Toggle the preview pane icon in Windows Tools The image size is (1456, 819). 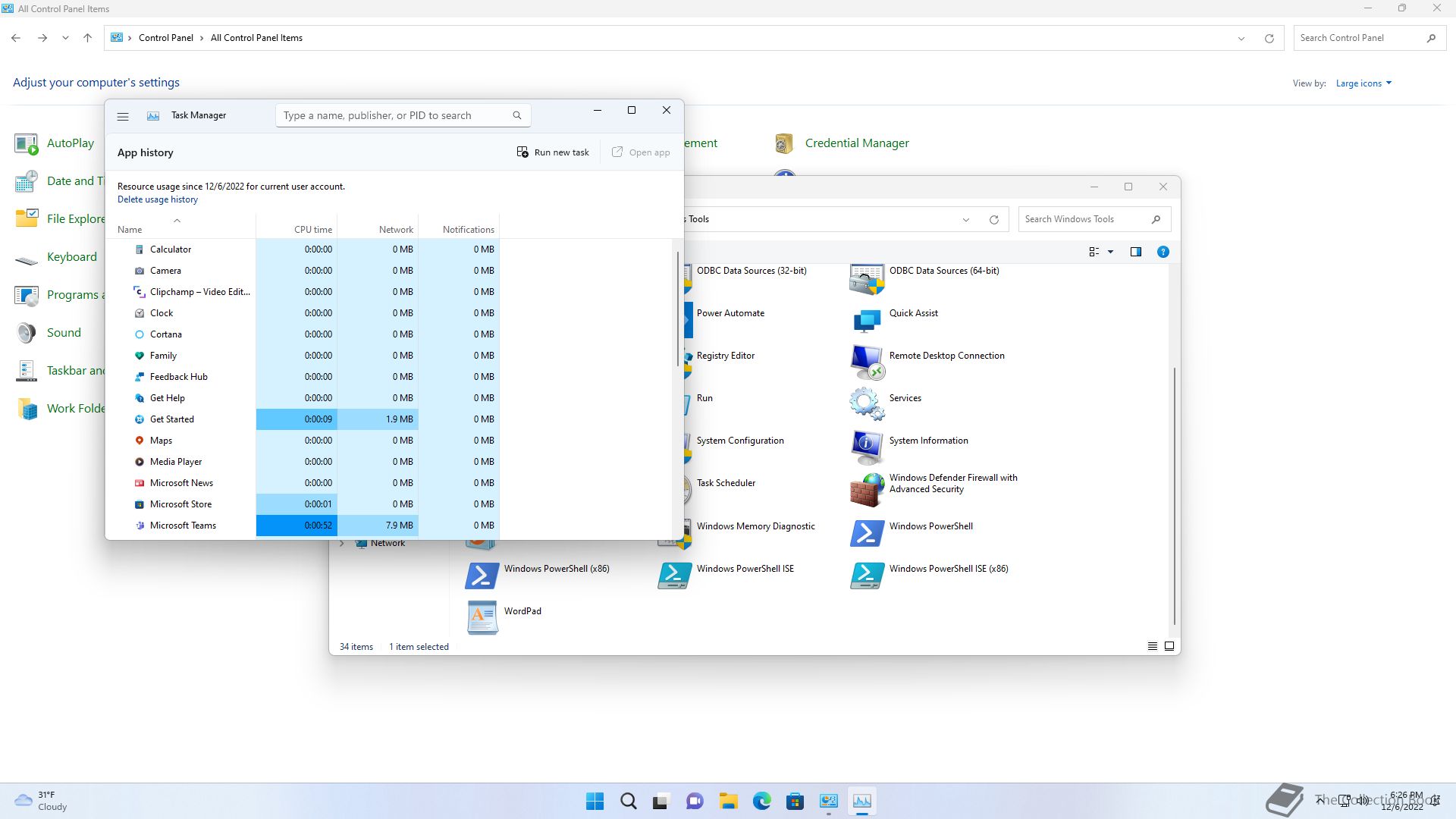1135,252
